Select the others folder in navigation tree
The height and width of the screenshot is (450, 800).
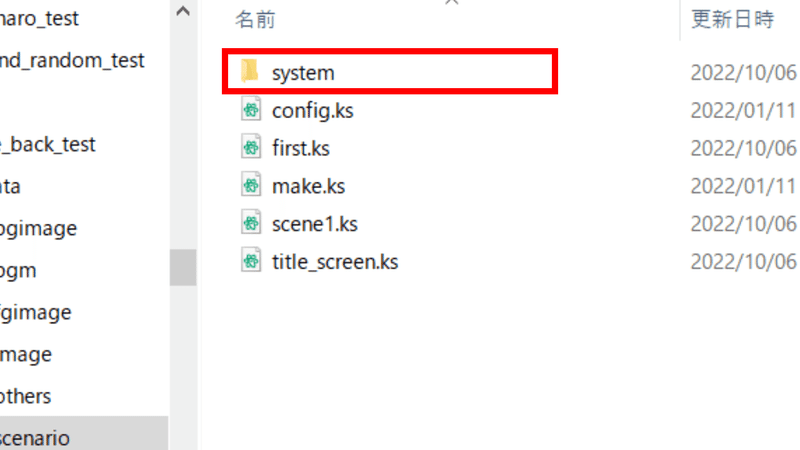tap(27, 396)
